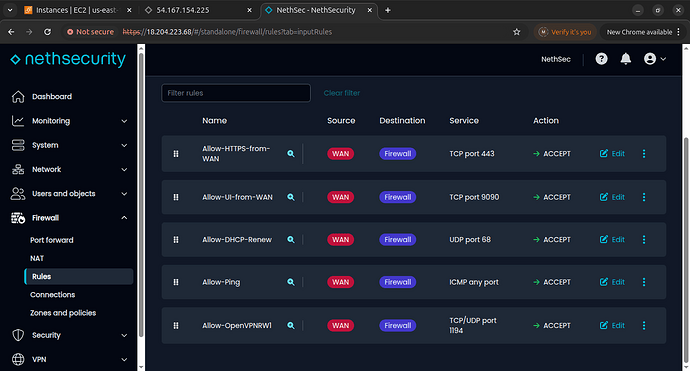Open the help question mark icon

[x=602, y=59]
